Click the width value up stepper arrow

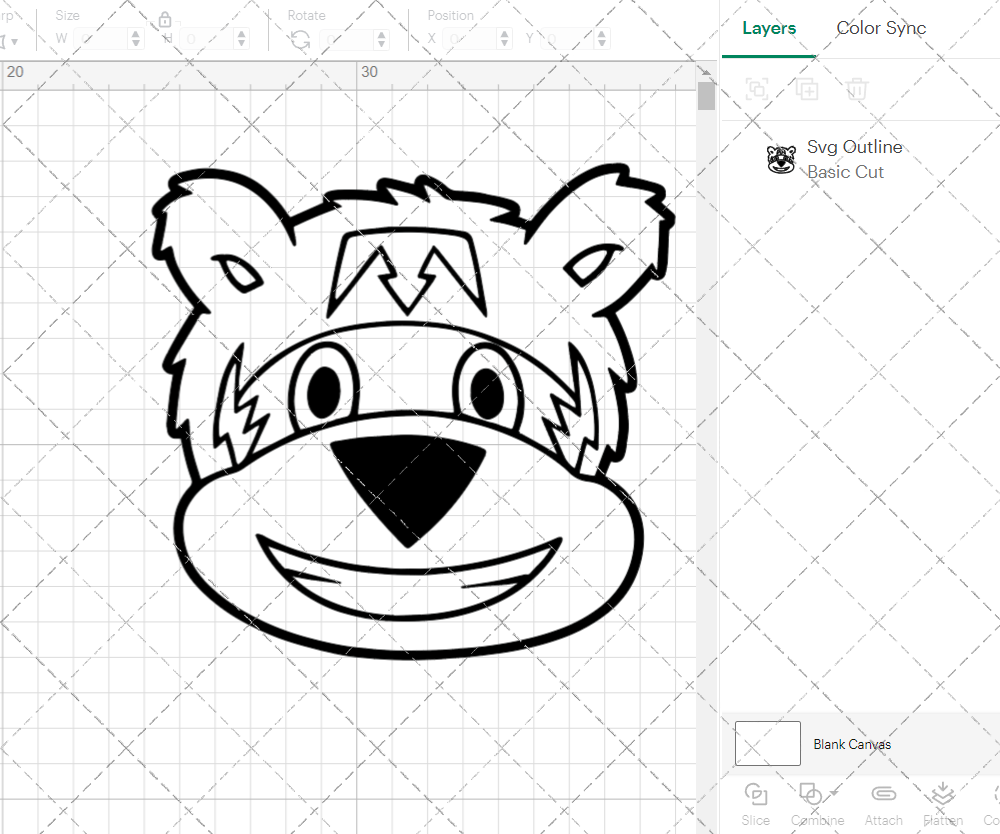pyautogui.click(x=136, y=33)
